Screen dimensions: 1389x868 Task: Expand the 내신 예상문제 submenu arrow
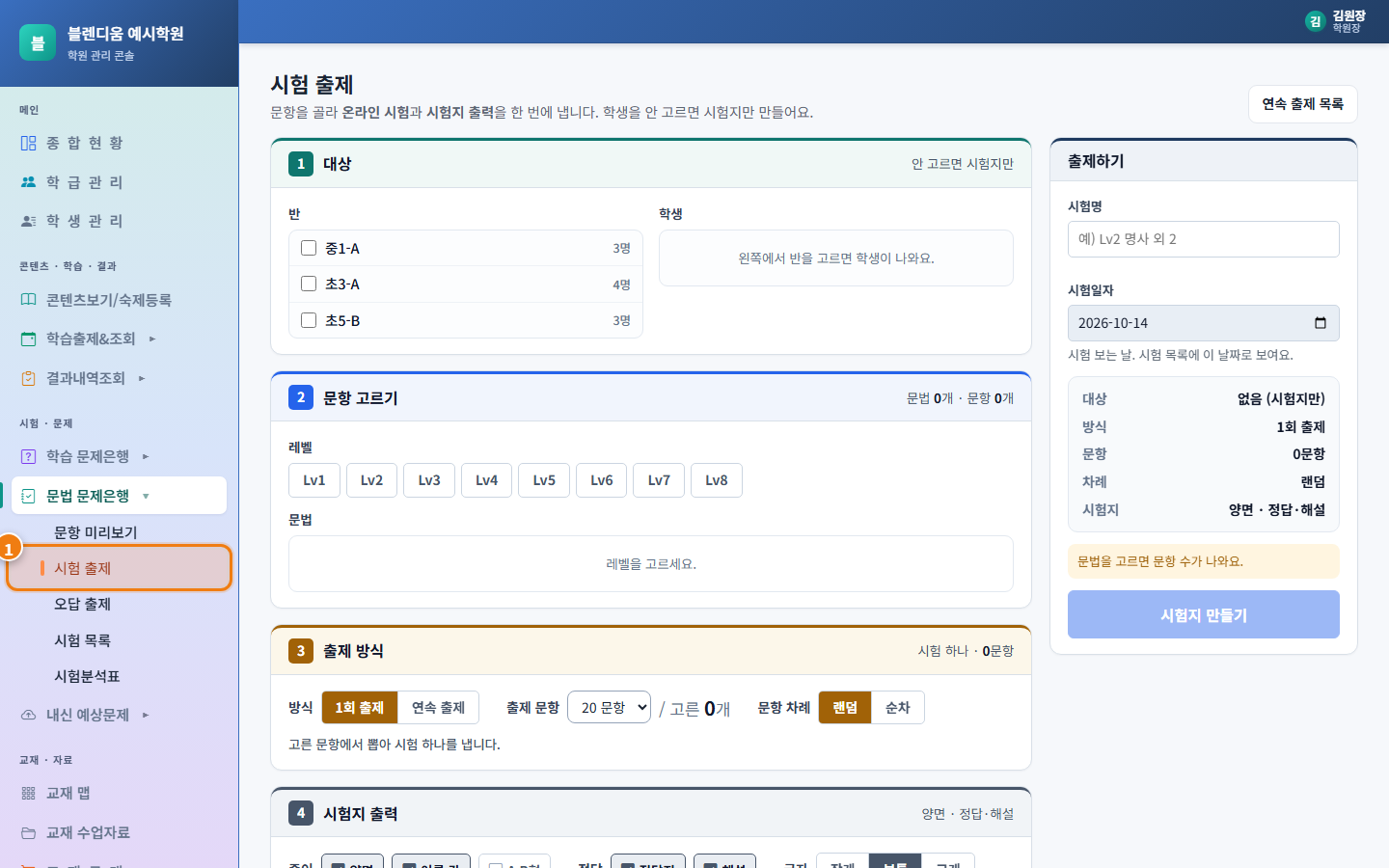(x=146, y=715)
